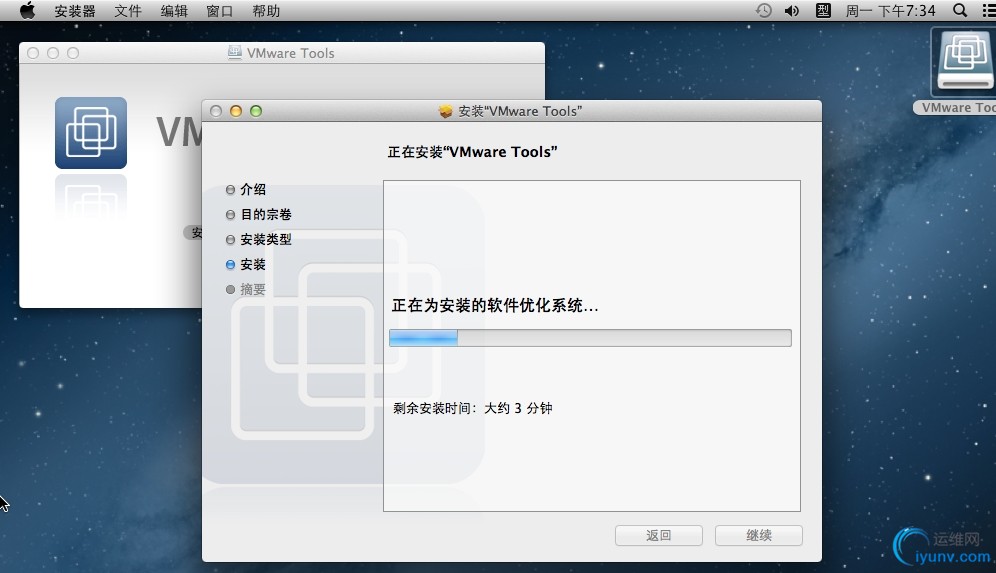996x573 pixels.
Task: Click the 返回 button
Action: coord(659,536)
